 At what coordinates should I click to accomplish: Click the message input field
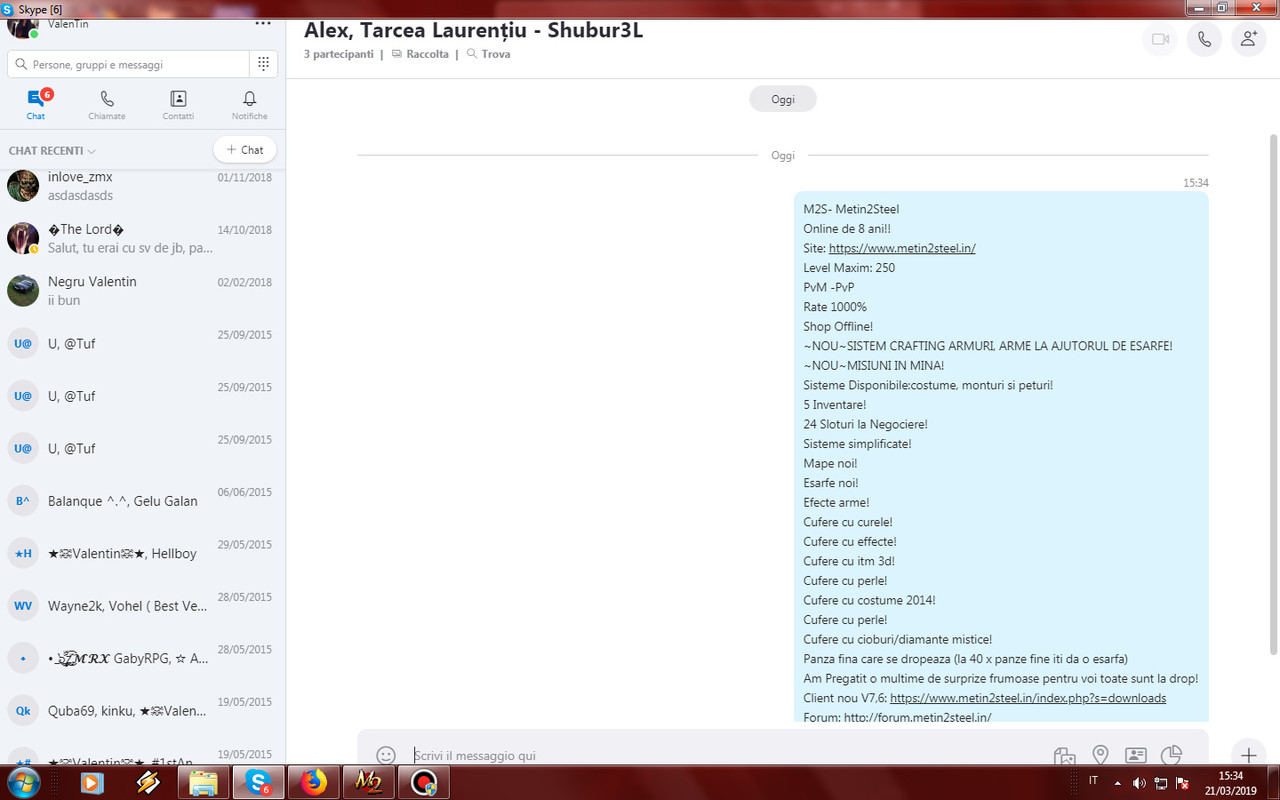pyautogui.click(x=725, y=755)
